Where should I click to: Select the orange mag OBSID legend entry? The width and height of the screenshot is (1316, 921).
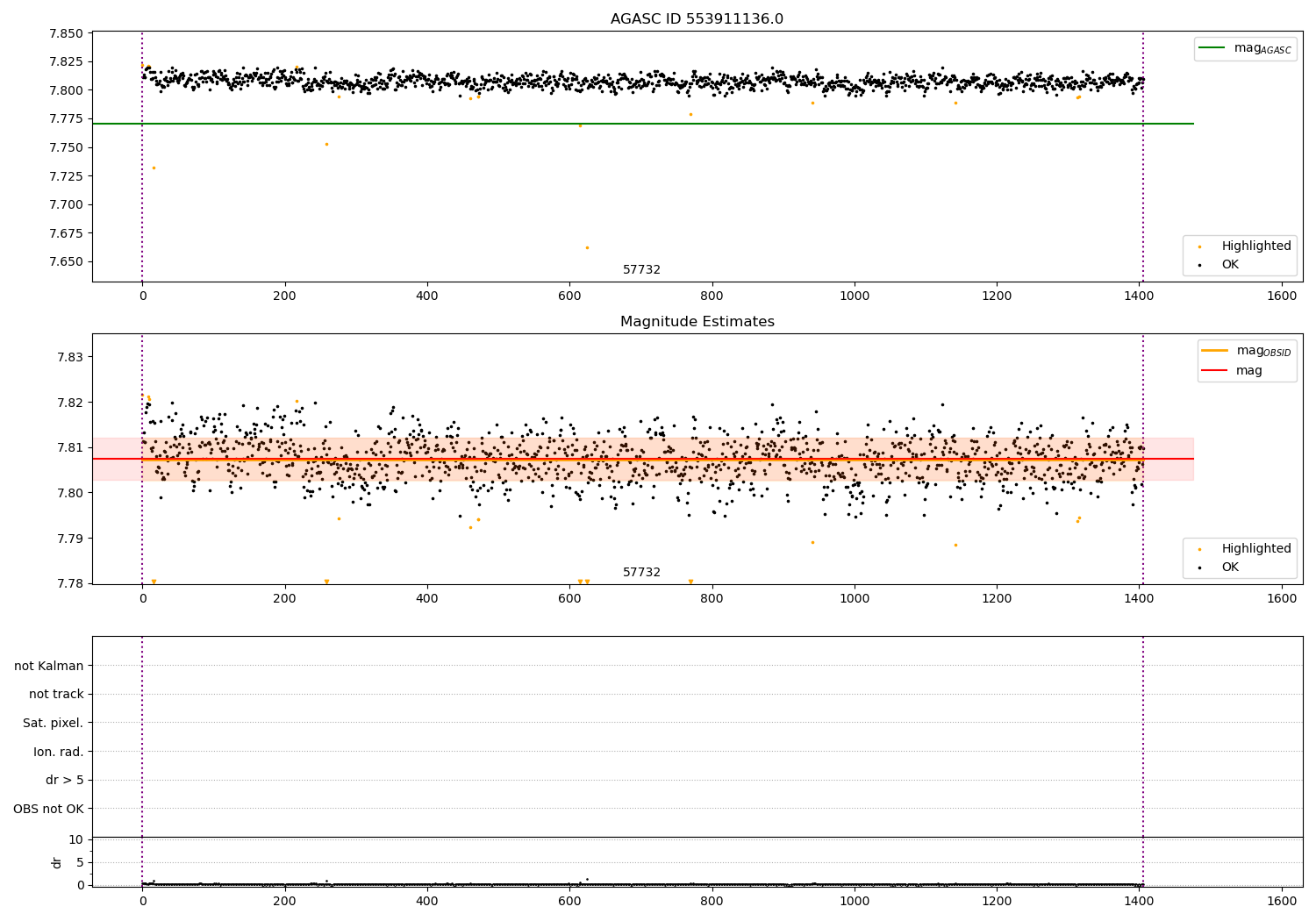click(x=1246, y=351)
